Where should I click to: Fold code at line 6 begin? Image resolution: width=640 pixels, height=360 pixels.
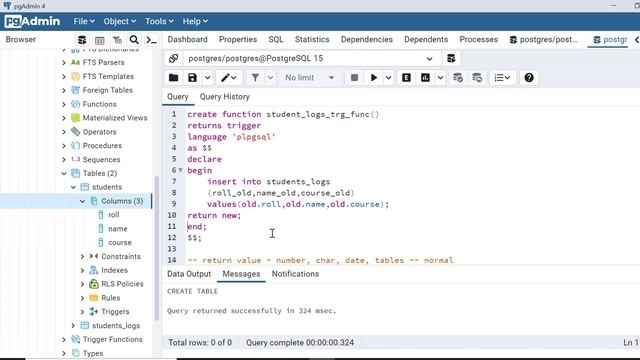pos(180,170)
